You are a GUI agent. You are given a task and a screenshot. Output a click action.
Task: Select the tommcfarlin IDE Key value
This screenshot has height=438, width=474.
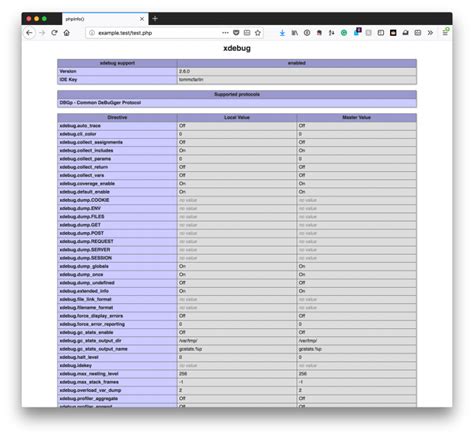(191, 80)
